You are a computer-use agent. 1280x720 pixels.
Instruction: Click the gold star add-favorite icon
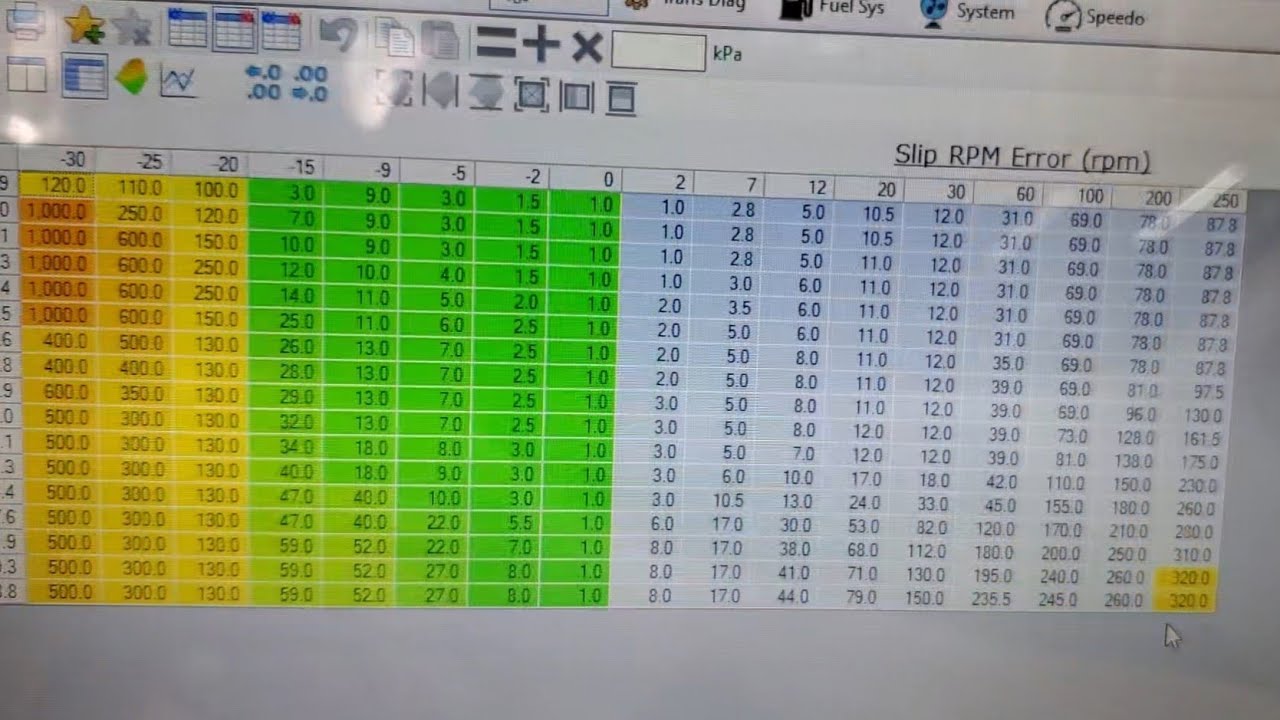pyautogui.click(x=86, y=25)
